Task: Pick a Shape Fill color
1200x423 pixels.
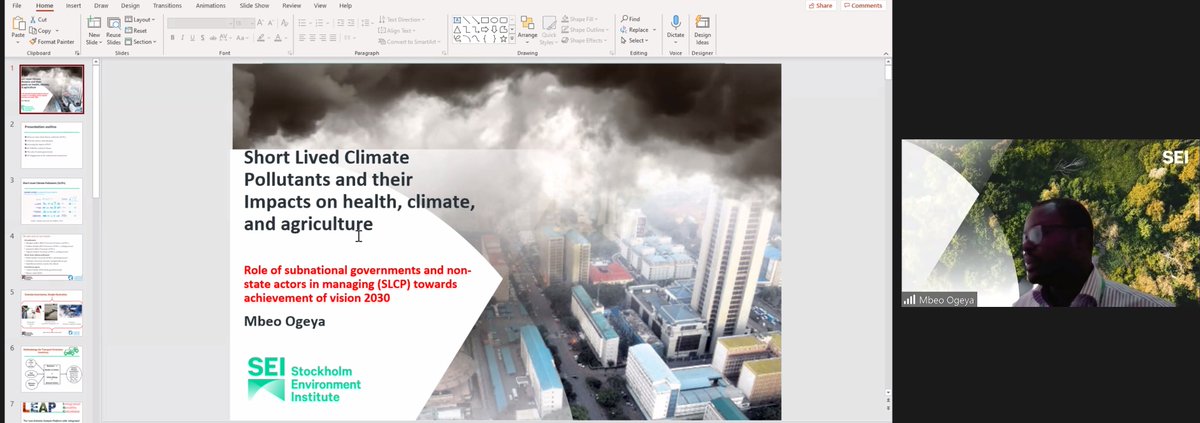Action: click(579, 19)
